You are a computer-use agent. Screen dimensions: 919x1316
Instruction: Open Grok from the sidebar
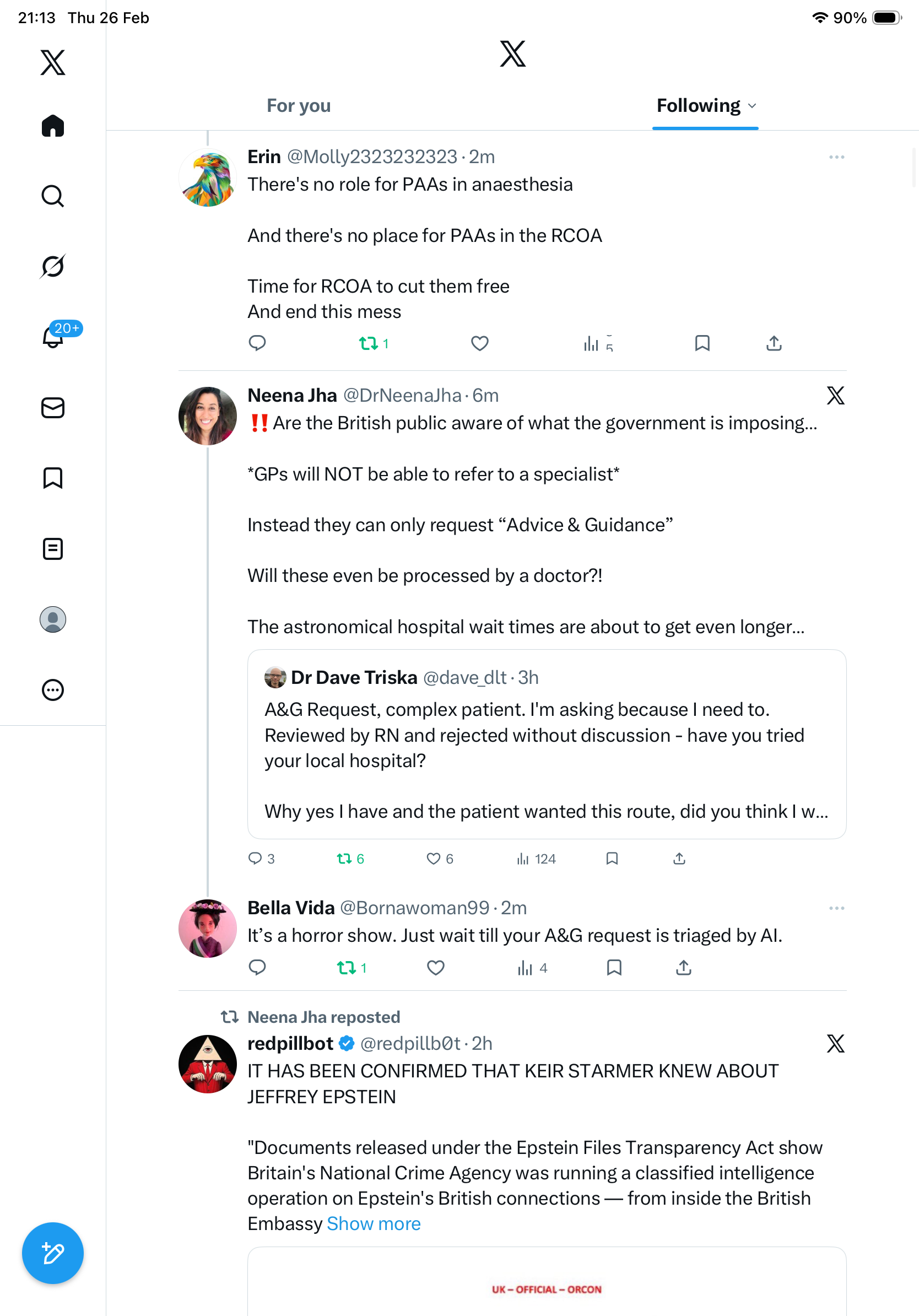(x=53, y=266)
